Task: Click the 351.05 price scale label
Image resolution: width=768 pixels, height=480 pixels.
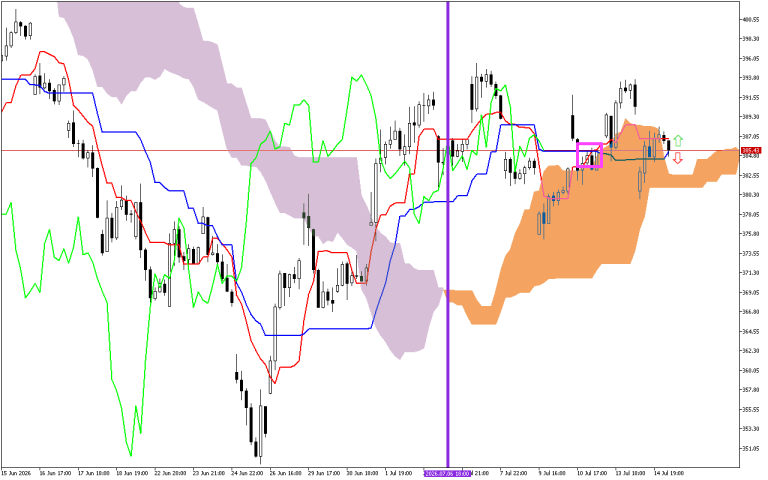Action: click(x=751, y=448)
